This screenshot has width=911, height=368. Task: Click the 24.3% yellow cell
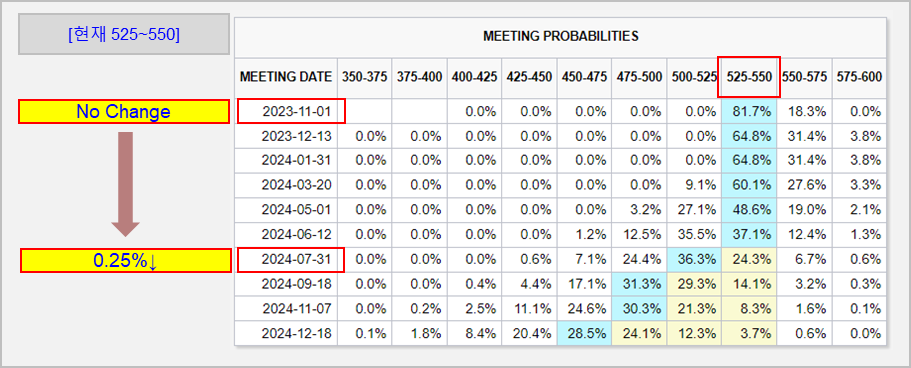point(749,259)
